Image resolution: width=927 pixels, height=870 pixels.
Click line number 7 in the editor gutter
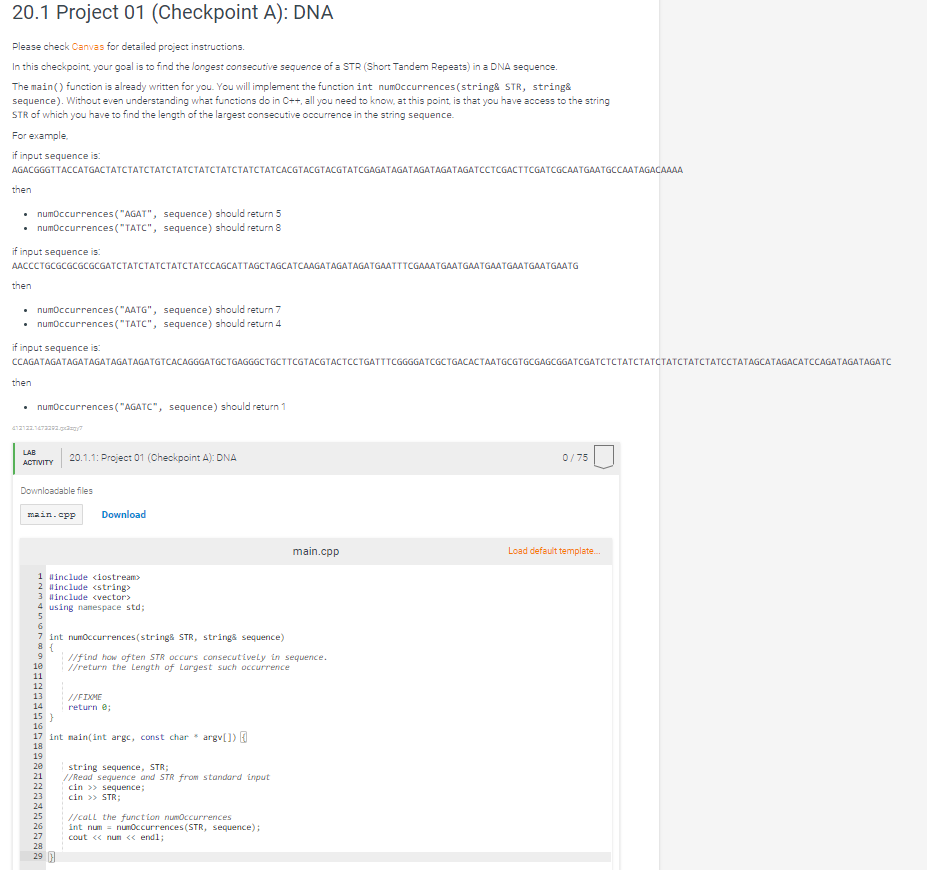click(x=39, y=637)
